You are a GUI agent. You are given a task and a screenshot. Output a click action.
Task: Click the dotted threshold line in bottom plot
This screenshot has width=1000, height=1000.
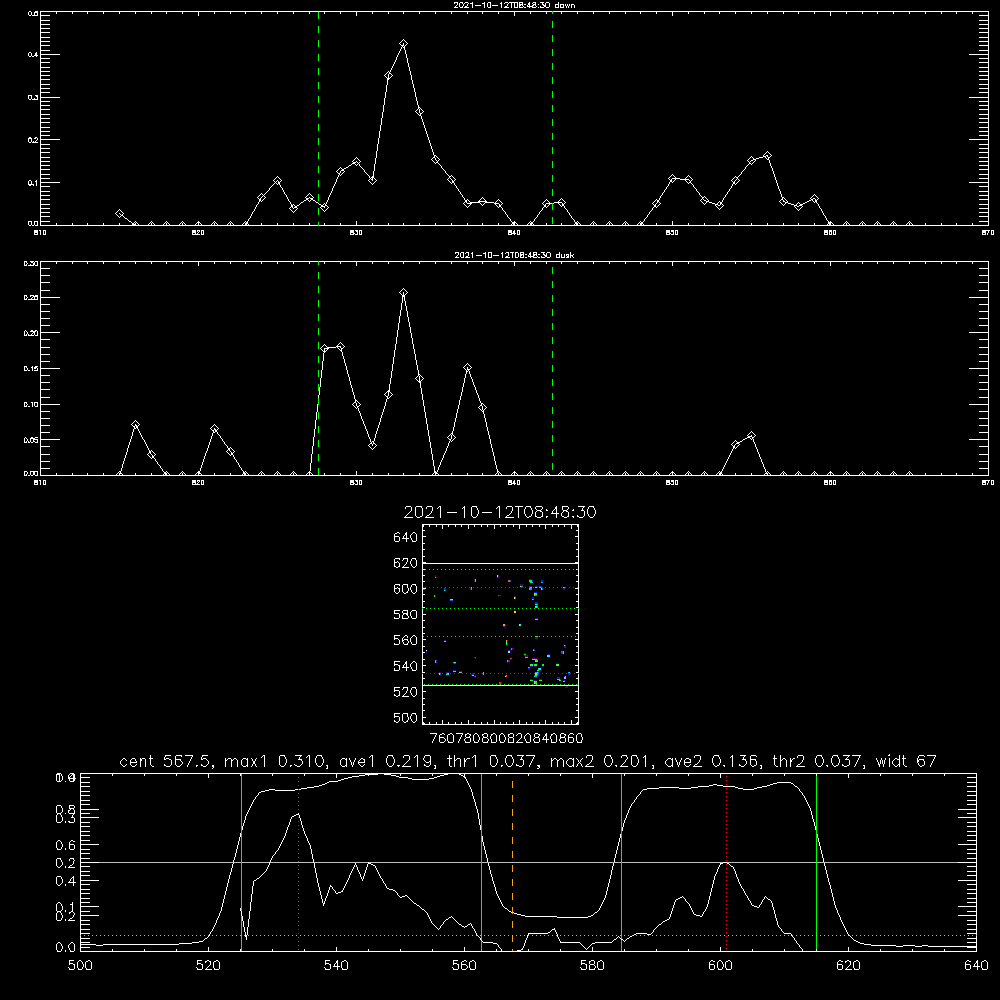click(x=528, y=935)
